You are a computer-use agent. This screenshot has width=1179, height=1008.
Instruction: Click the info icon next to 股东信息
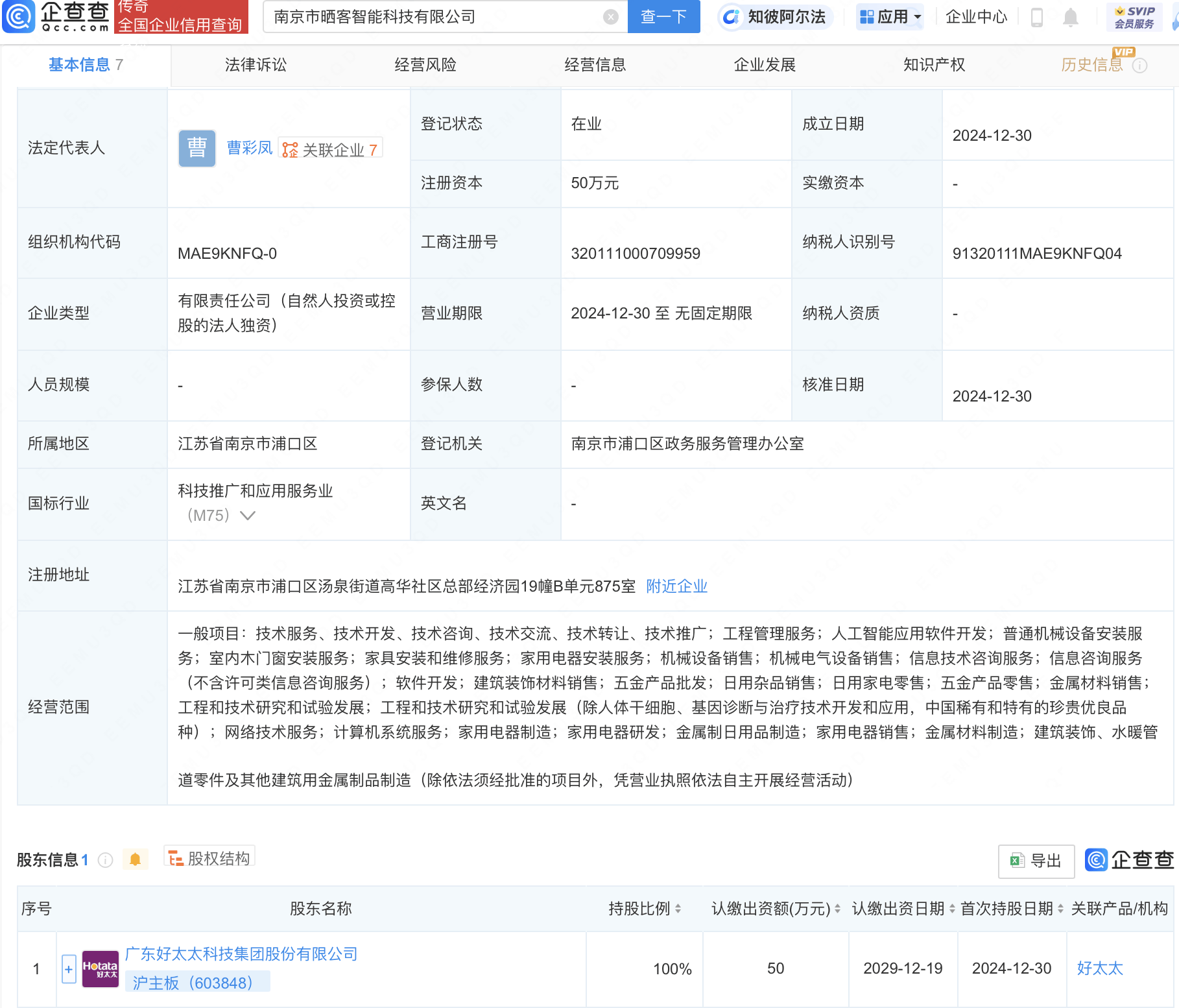pyautogui.click(x=105, y=860)
